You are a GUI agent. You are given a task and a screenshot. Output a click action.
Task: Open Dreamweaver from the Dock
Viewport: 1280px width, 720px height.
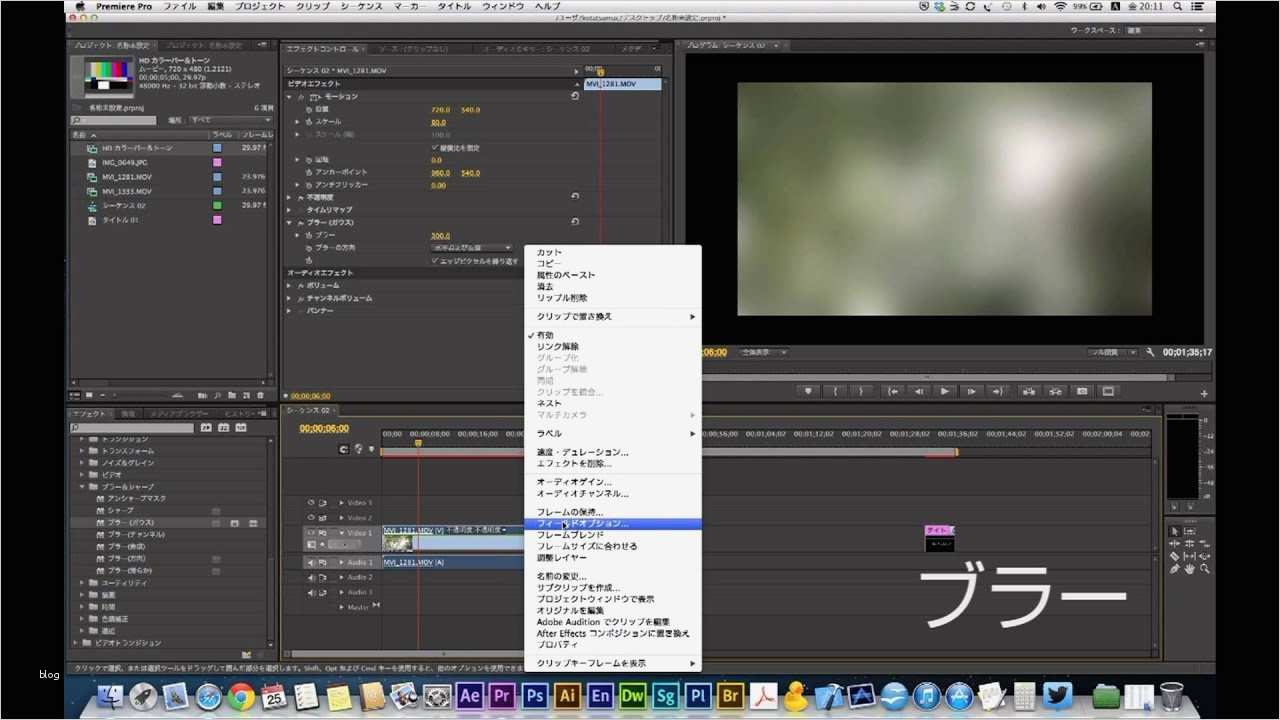point(633,695)
